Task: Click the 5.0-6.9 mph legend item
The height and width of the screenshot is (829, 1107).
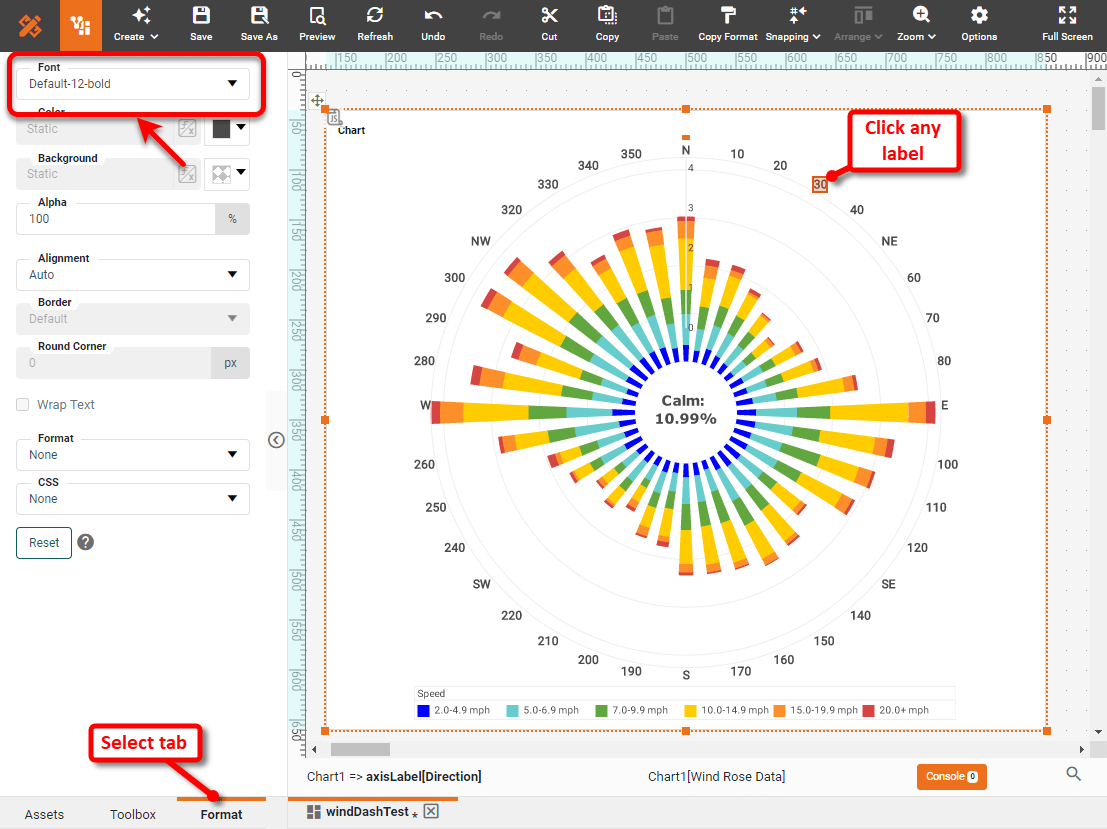Action: click(543, 710)
